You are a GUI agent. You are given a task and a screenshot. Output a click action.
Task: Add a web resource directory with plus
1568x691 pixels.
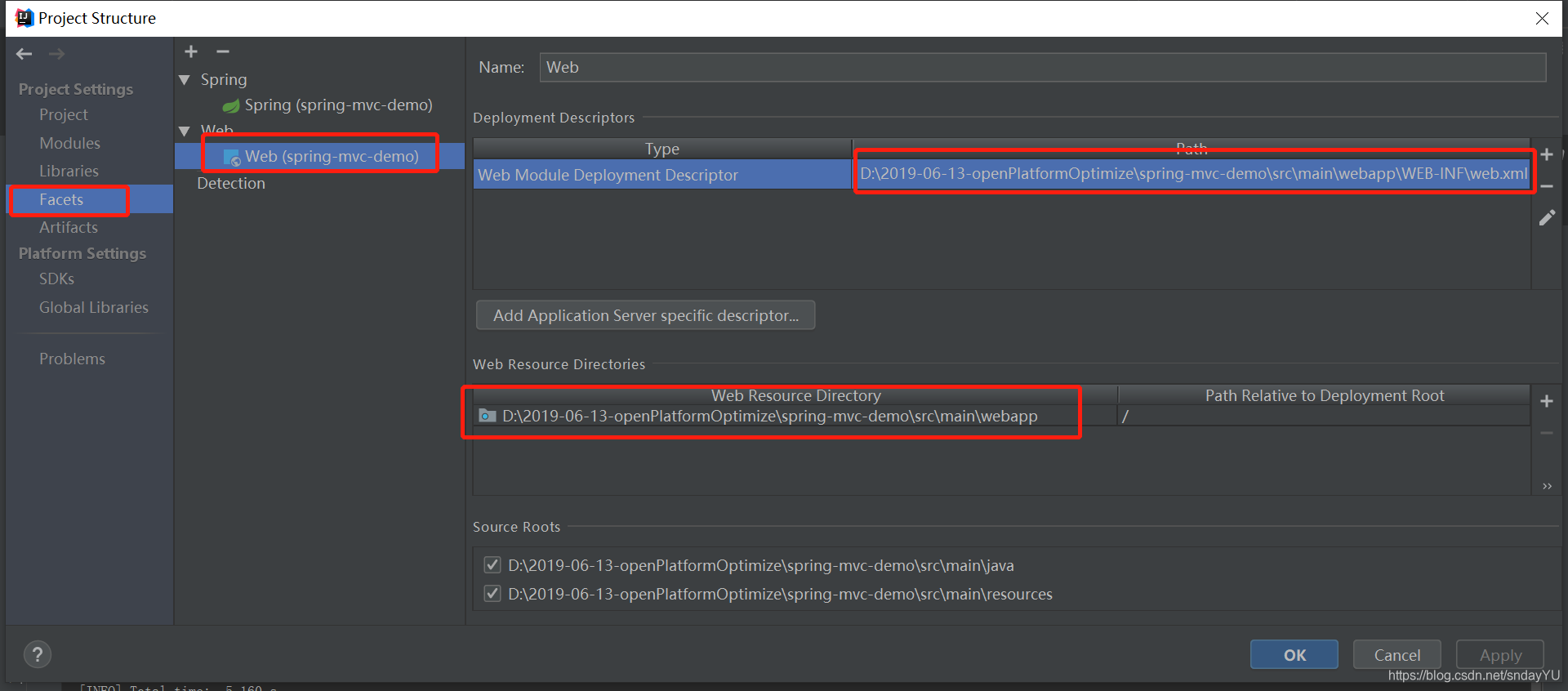coord(1546,401)
